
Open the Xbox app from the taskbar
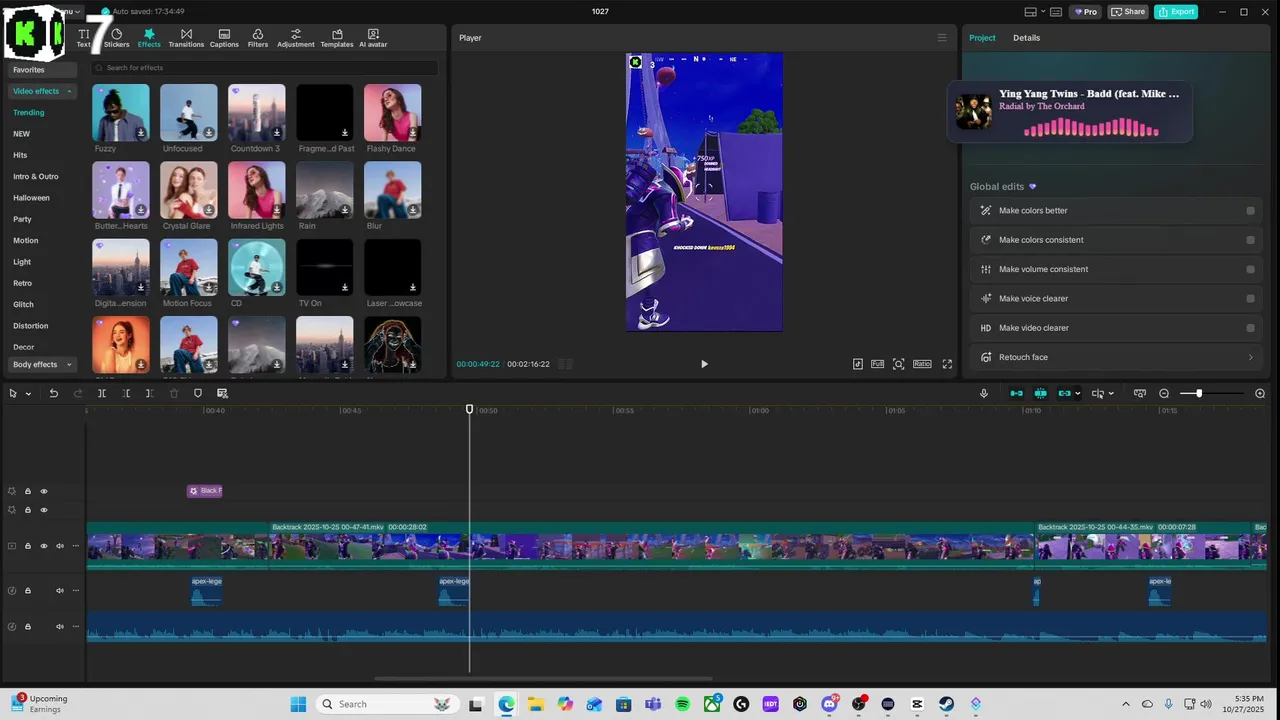coord(712,704)
